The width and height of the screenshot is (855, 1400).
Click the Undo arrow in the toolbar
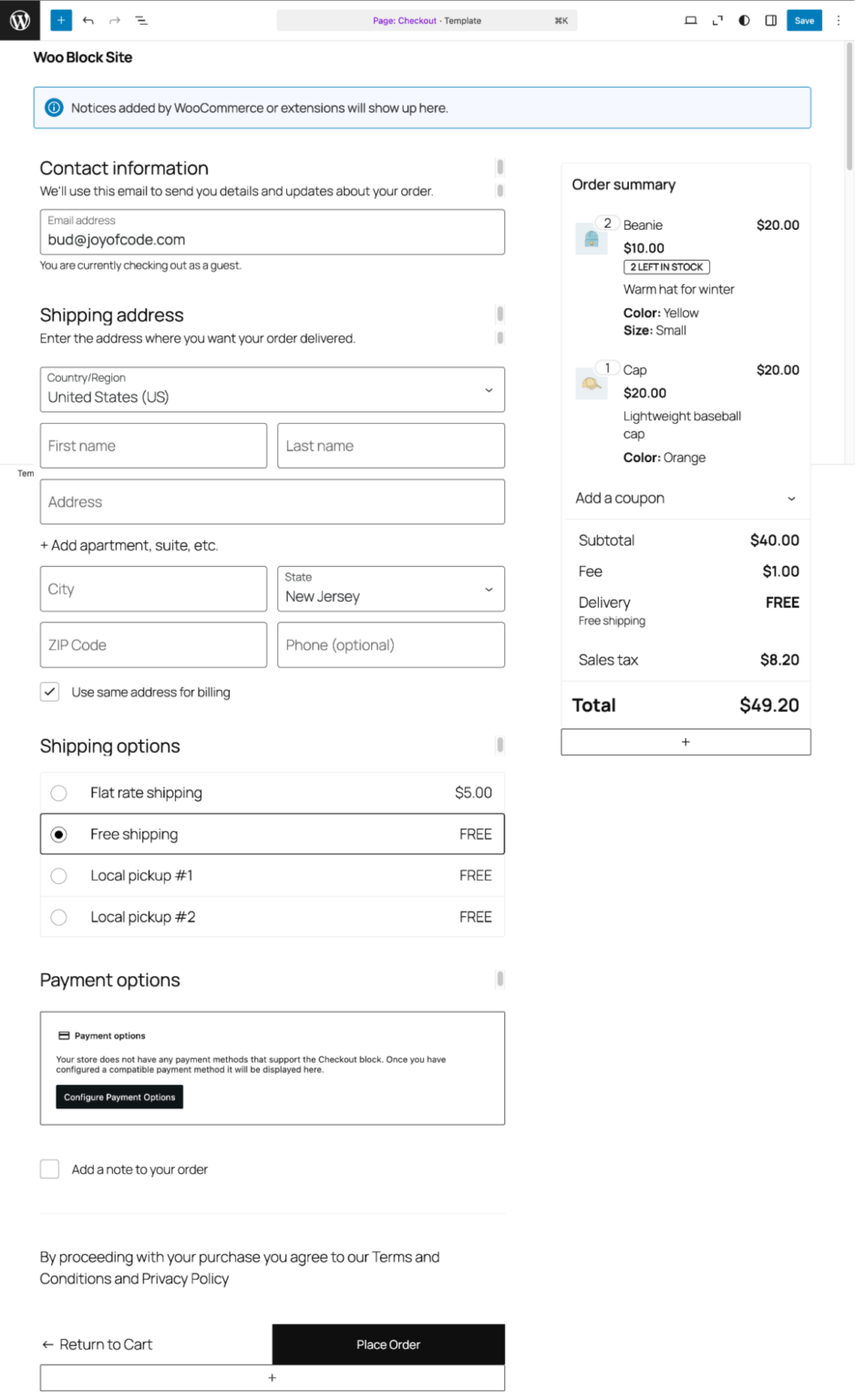87,20
